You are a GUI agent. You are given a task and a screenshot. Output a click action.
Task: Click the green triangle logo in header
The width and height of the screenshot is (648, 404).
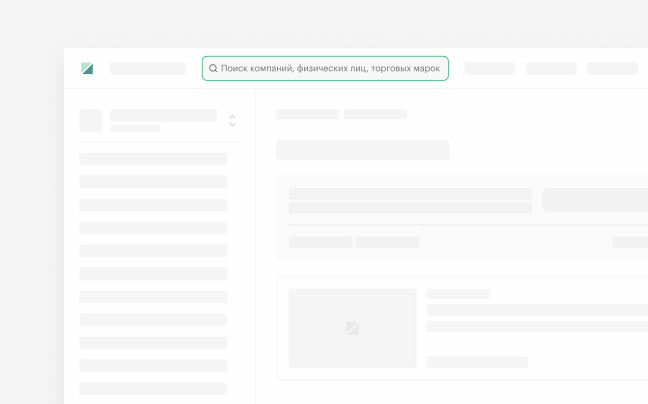tap(87, 68)
